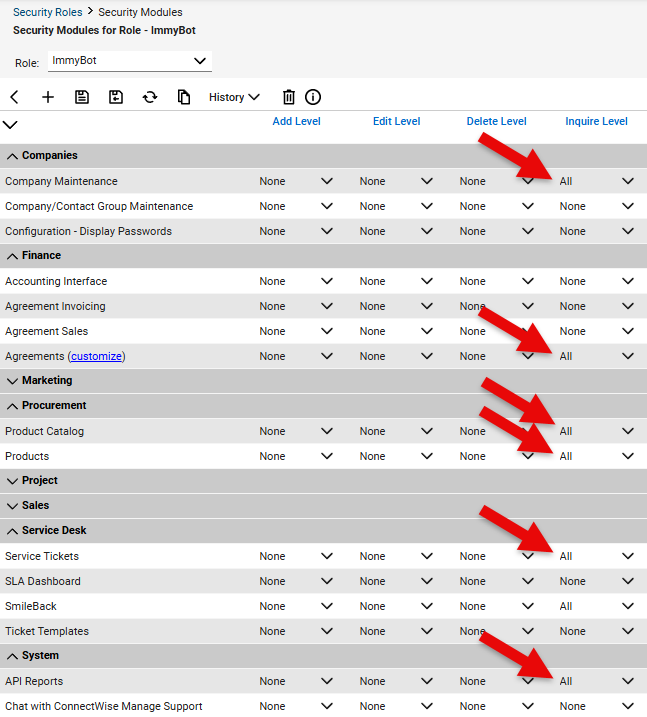
Task: Click the Save and Close icon
Action: (x=116, y=97)
